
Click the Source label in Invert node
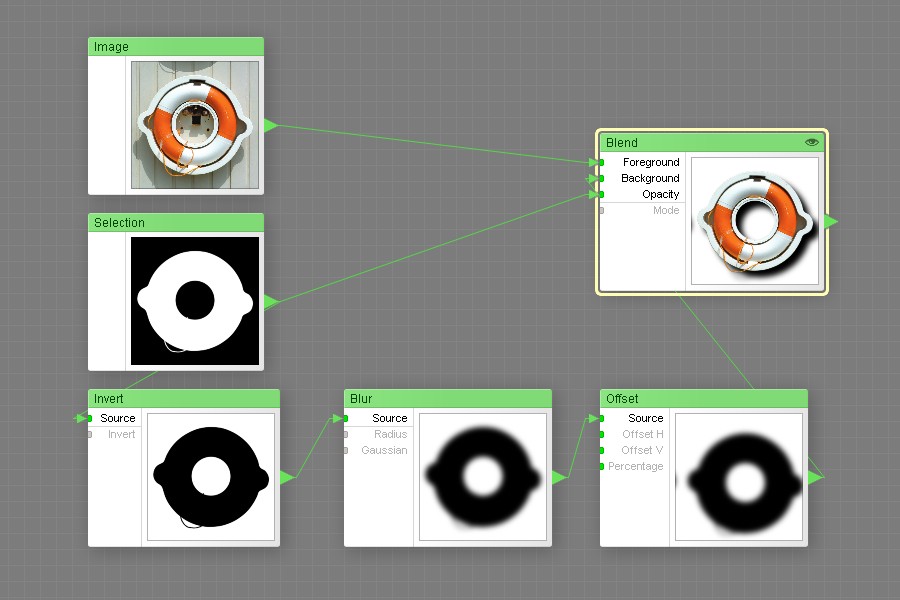click(x=118, y=419)
